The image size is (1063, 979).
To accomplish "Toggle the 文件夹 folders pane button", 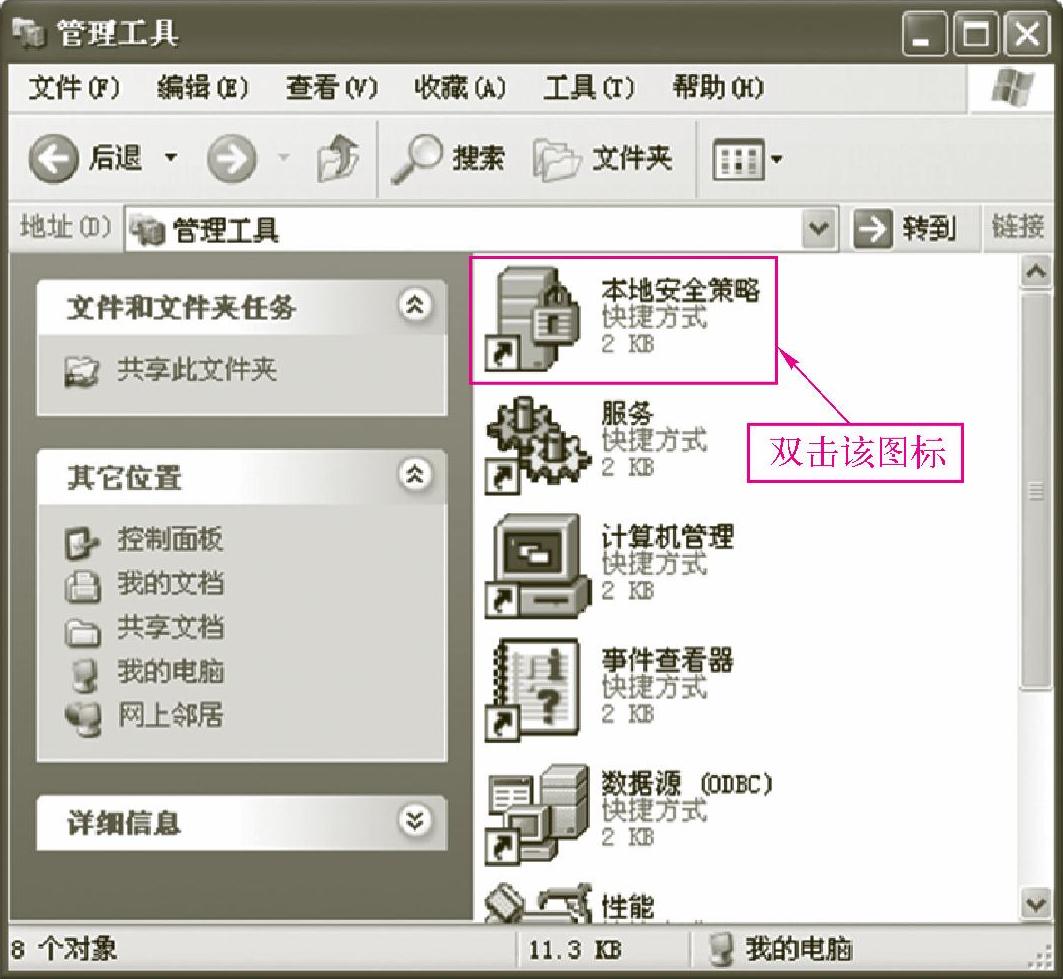I will (602, 159).
